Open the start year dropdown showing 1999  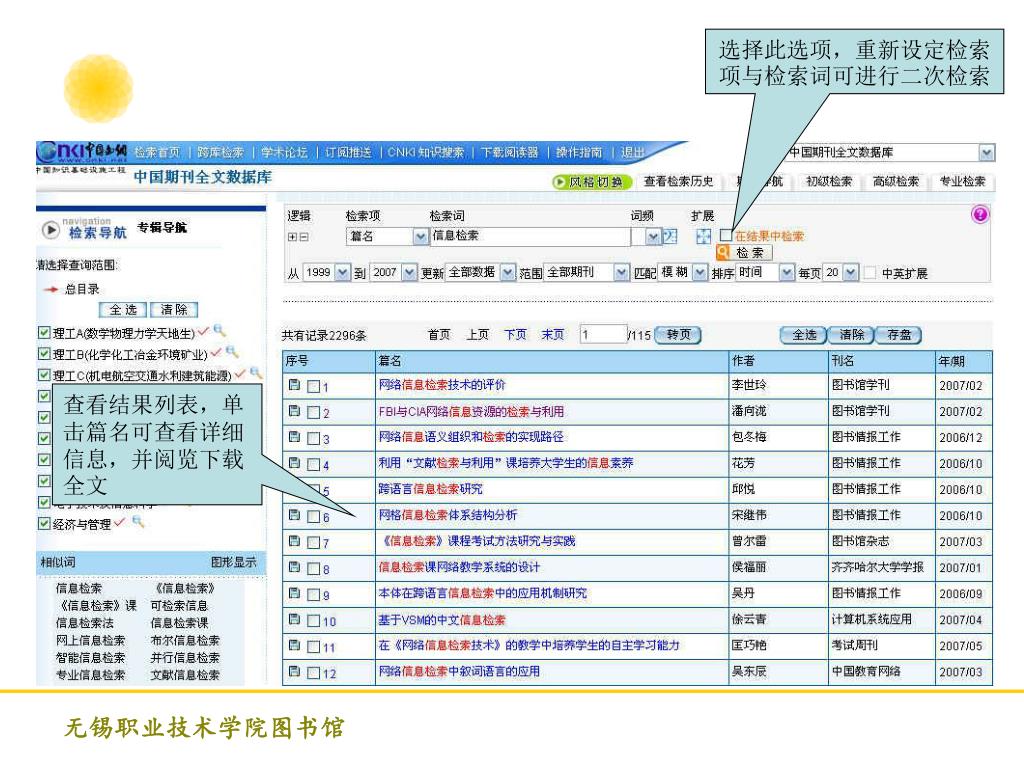pyautogui.click(x=342, y=272)
